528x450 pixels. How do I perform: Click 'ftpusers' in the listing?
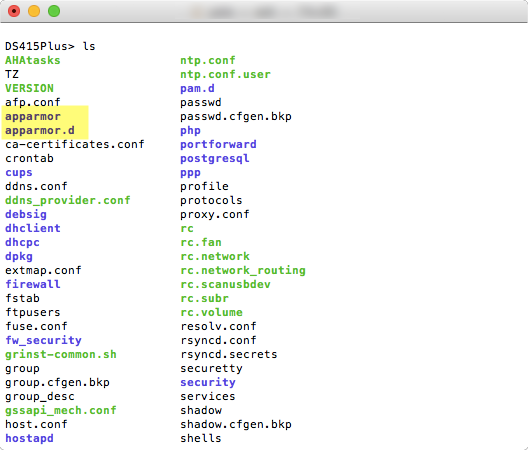pos(33,312)
